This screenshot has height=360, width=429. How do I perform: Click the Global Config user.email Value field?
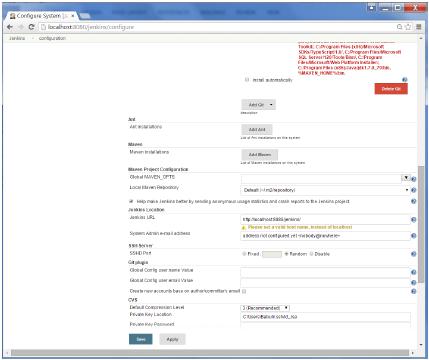click(x=325, y=283)
